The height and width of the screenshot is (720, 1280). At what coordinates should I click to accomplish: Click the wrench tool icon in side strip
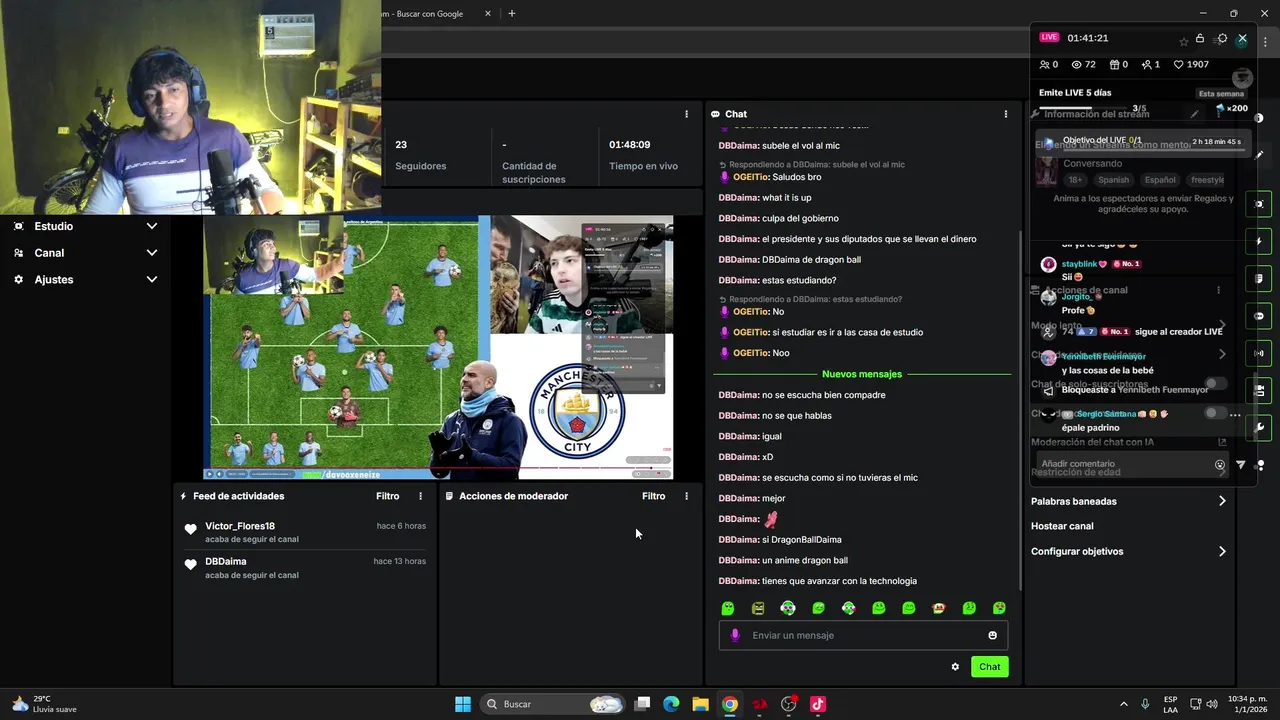[1259, 427]
